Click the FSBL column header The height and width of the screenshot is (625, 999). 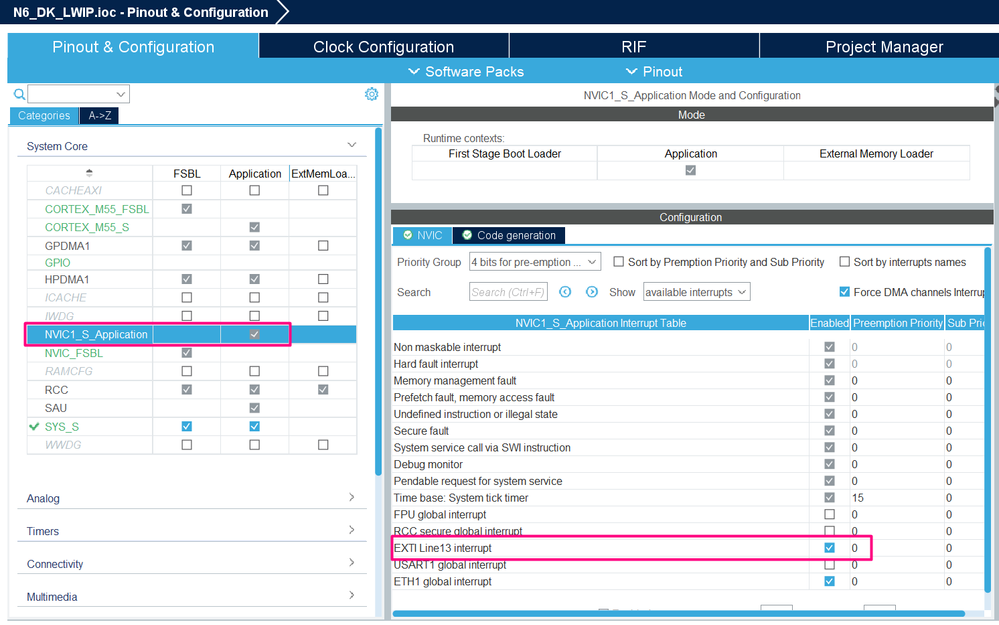coord(187,173)
